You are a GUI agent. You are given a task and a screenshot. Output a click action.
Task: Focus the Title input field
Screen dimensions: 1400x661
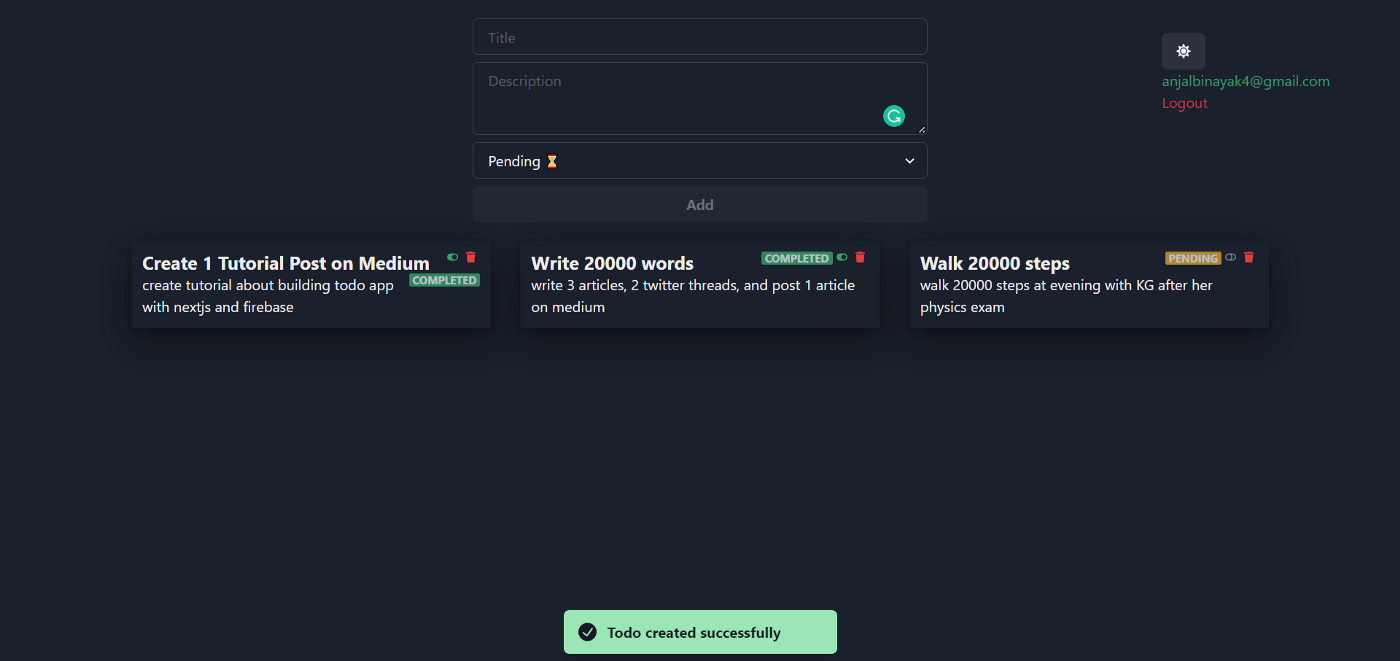[x=699, y=37]
